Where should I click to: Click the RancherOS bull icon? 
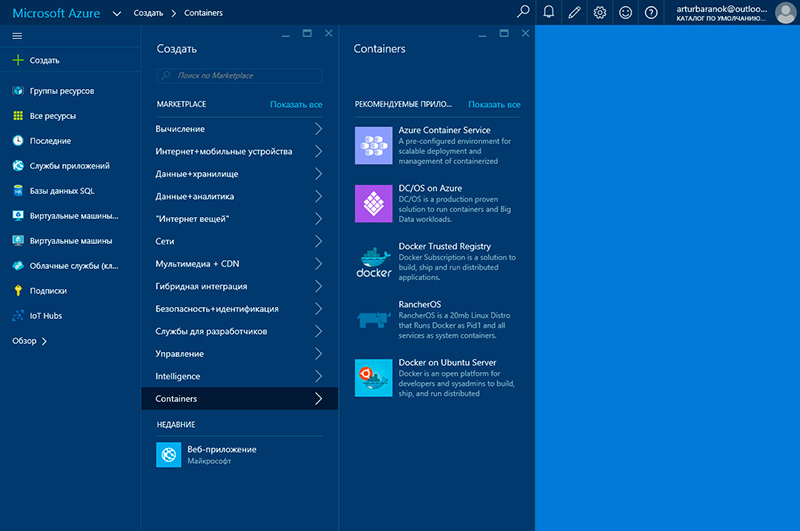tap(373, 320)
